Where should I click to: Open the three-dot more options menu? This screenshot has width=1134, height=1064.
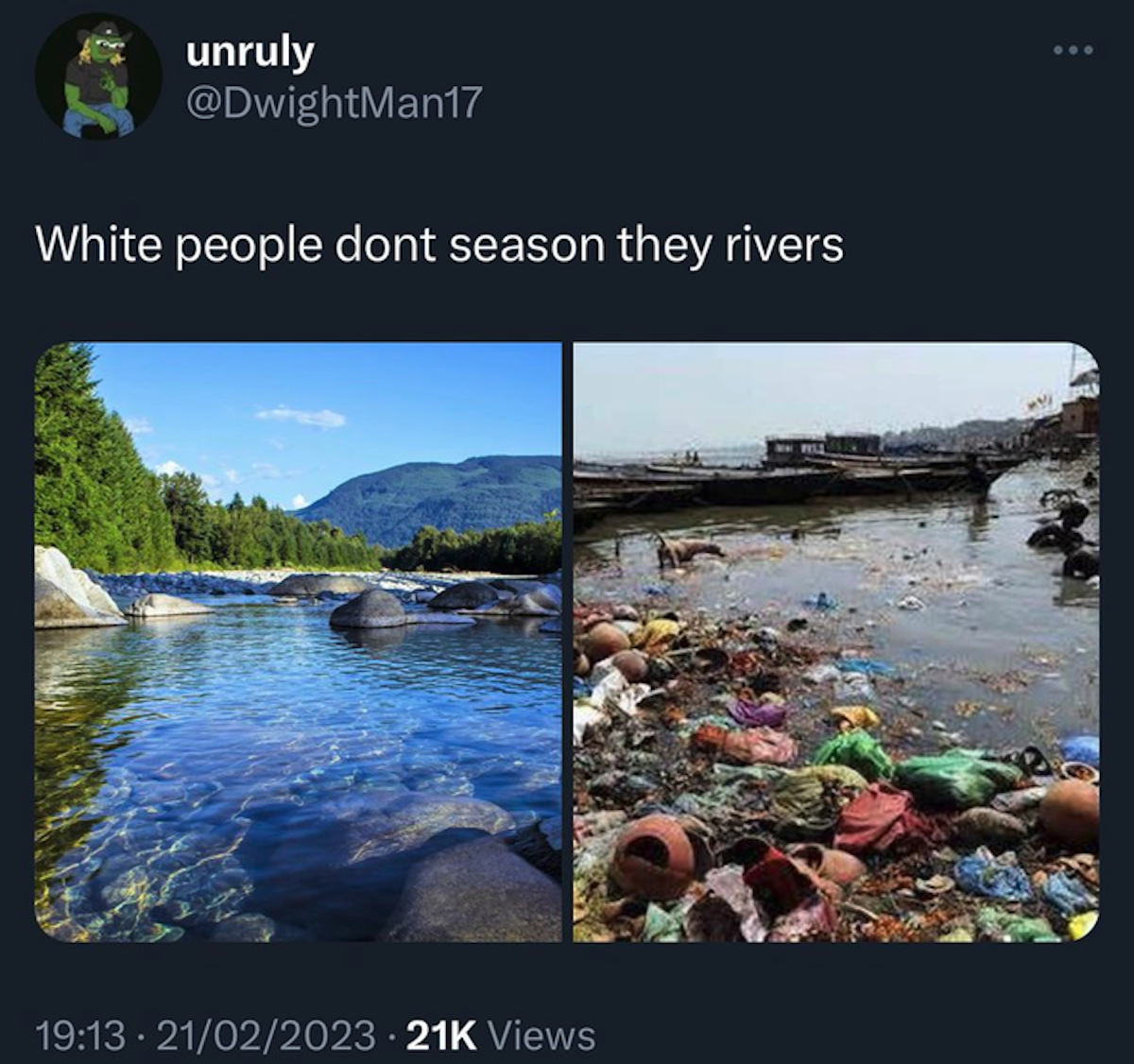1074,49
